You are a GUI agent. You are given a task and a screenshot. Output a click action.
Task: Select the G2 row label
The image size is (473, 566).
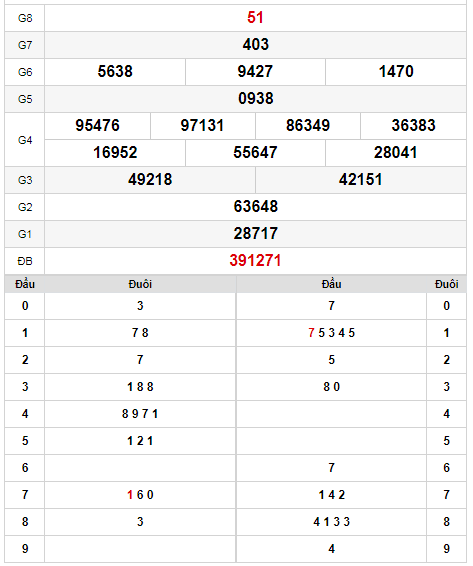[x=25, y=207]
